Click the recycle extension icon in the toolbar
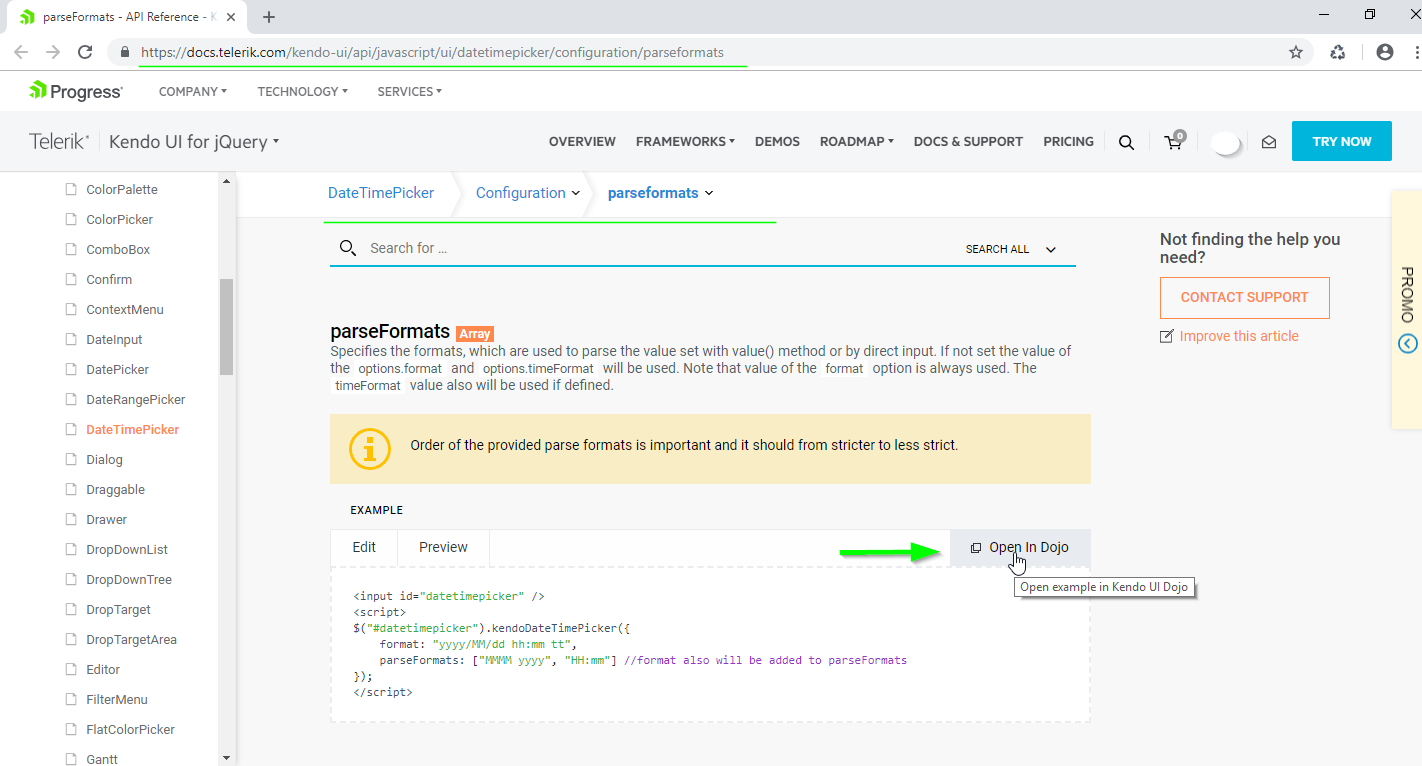This screenshot has height=766, width=1422. (x=1338, y=52)
